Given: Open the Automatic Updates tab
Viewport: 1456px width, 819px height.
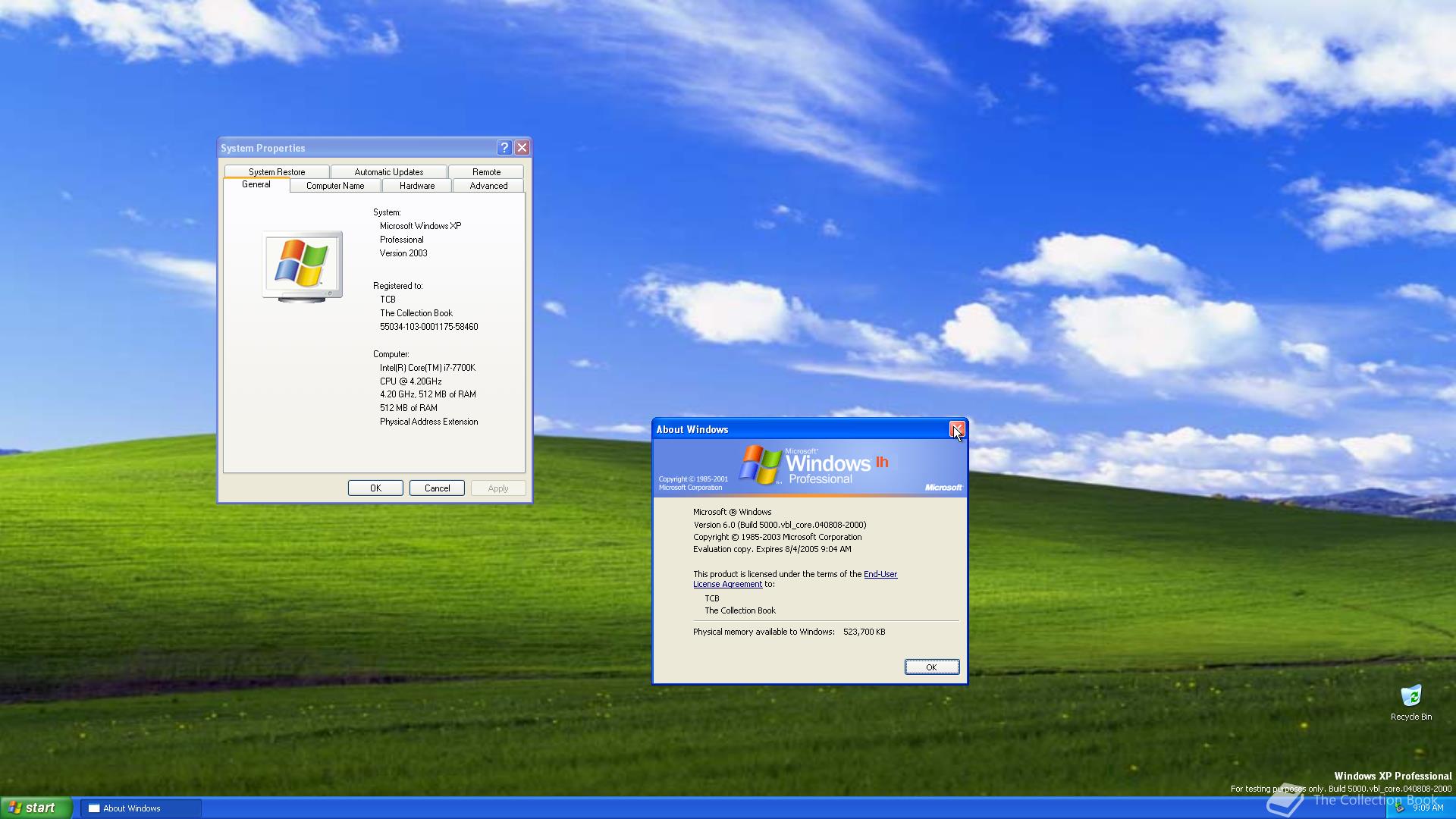Looking at the screenshot, I should (388, 171).
